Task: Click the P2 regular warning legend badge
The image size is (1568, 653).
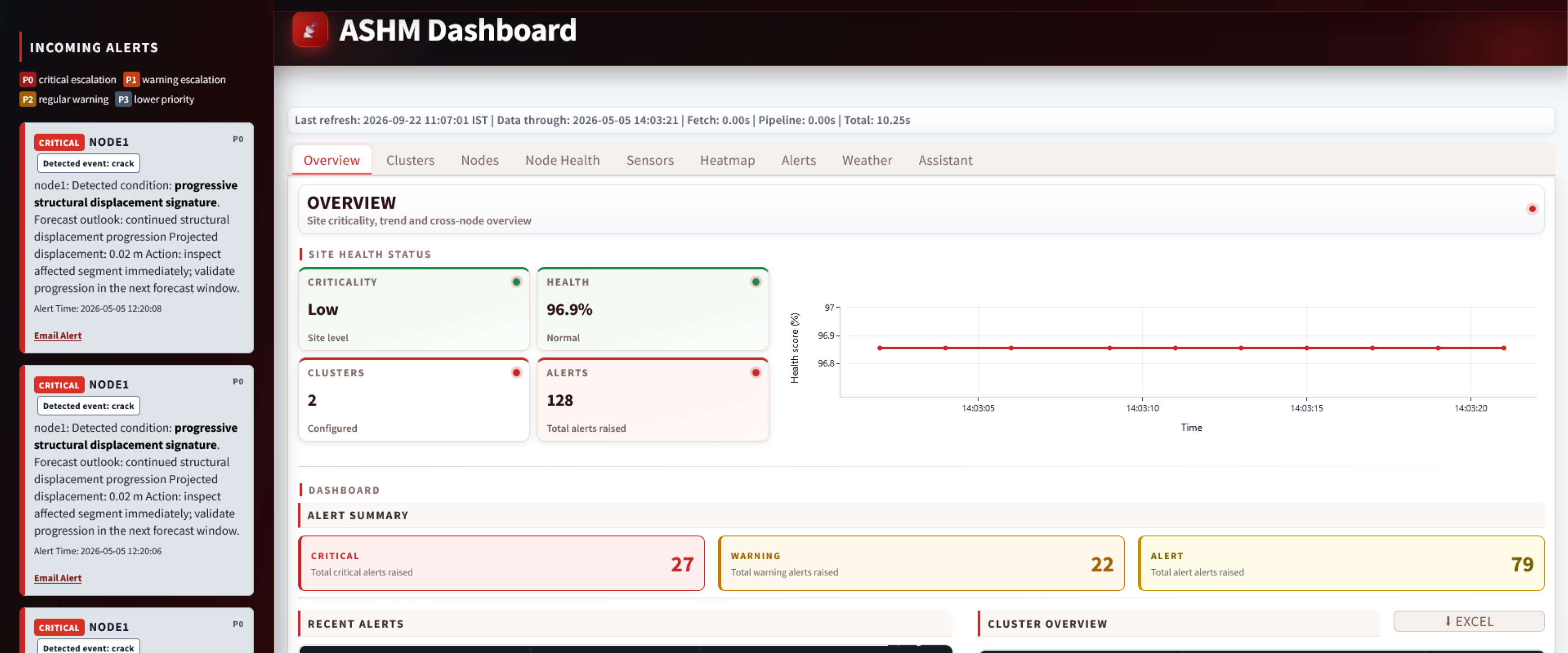Action: coord(28,99)
